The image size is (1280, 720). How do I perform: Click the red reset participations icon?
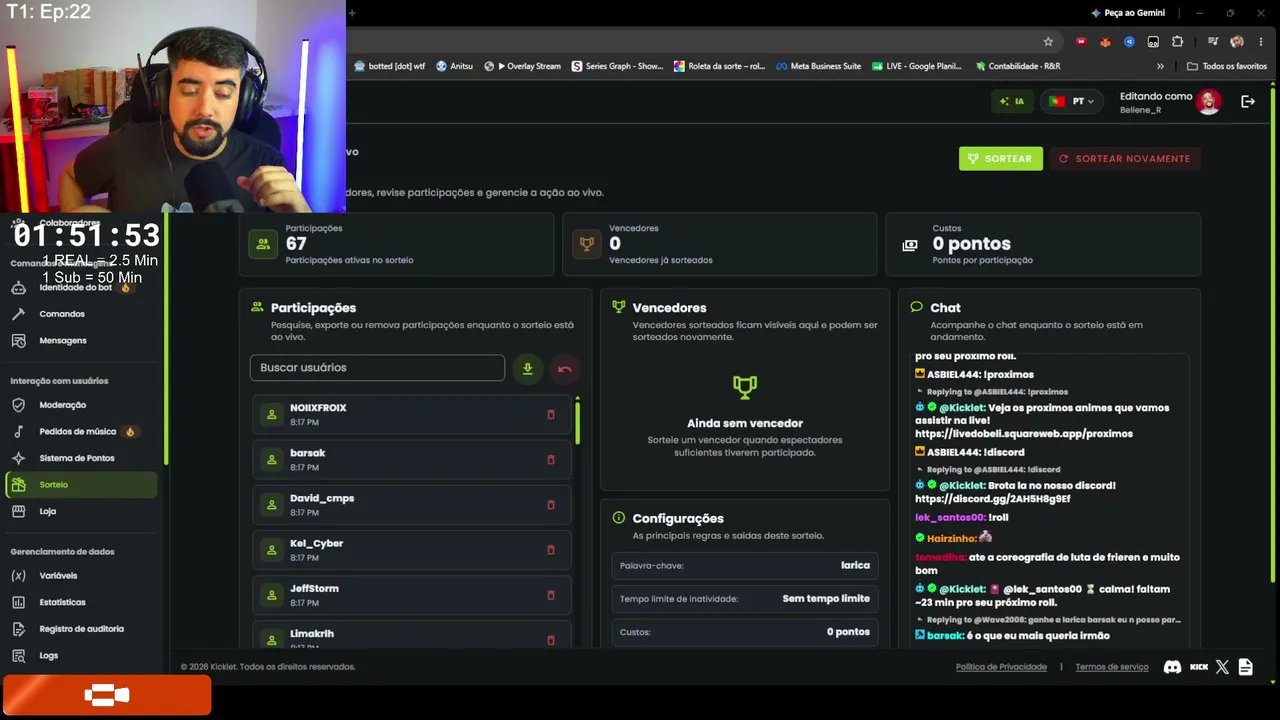tap(565, 369)
